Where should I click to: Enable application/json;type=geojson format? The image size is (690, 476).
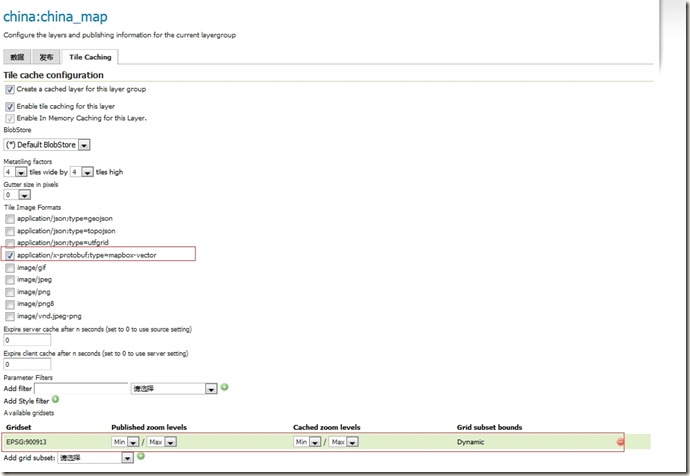tap(10, 219)
